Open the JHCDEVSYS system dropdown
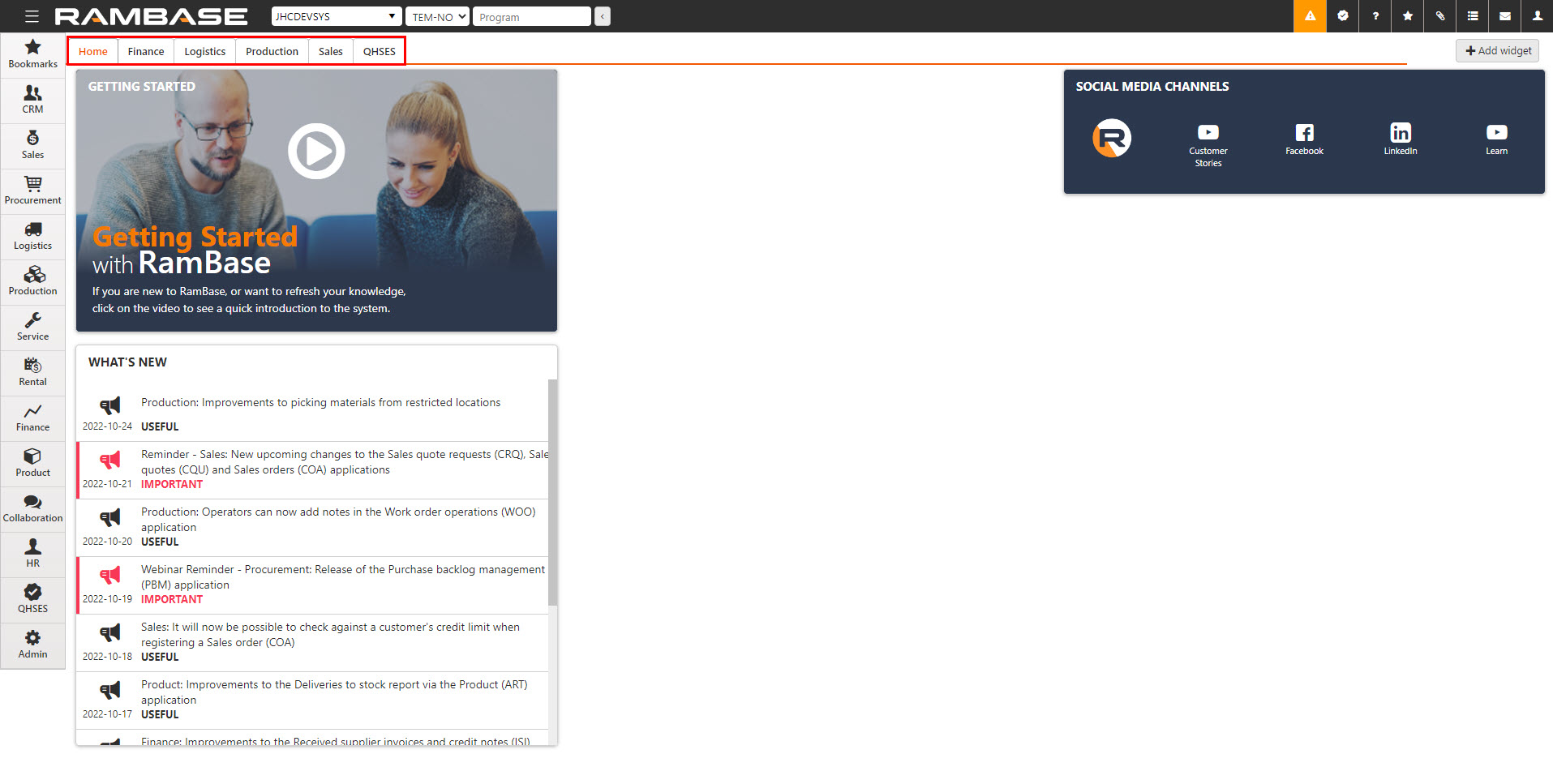The height and width of the screenshot is (784, 1553). (x=336, y=16)
